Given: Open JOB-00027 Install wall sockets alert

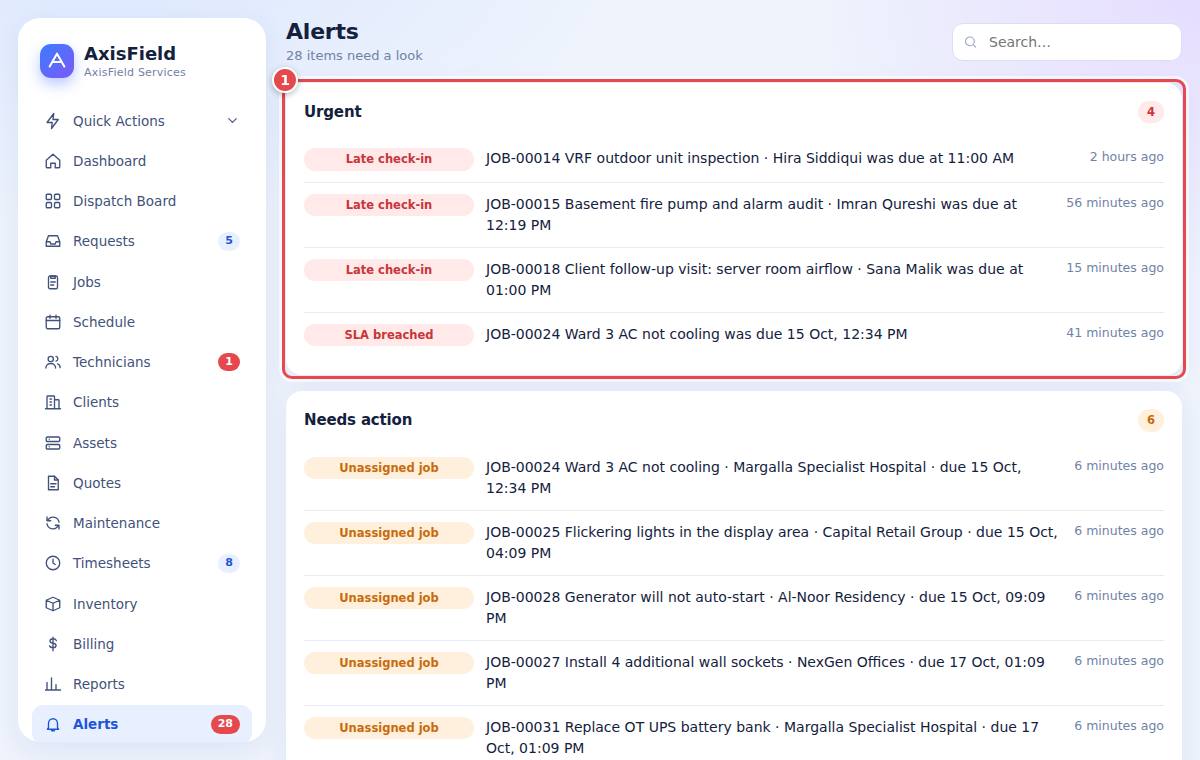Looking at the screenshot, I should pyautogui.click(x=765, y=672).
